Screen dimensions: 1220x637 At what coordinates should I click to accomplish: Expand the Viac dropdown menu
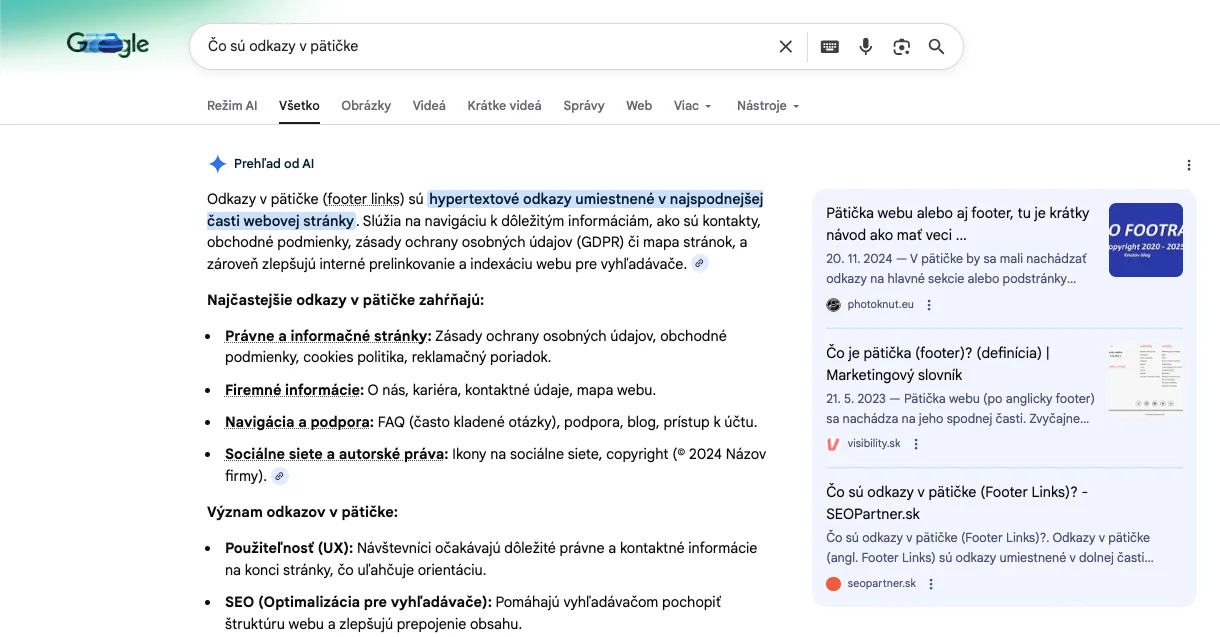(x=692, y=106)
